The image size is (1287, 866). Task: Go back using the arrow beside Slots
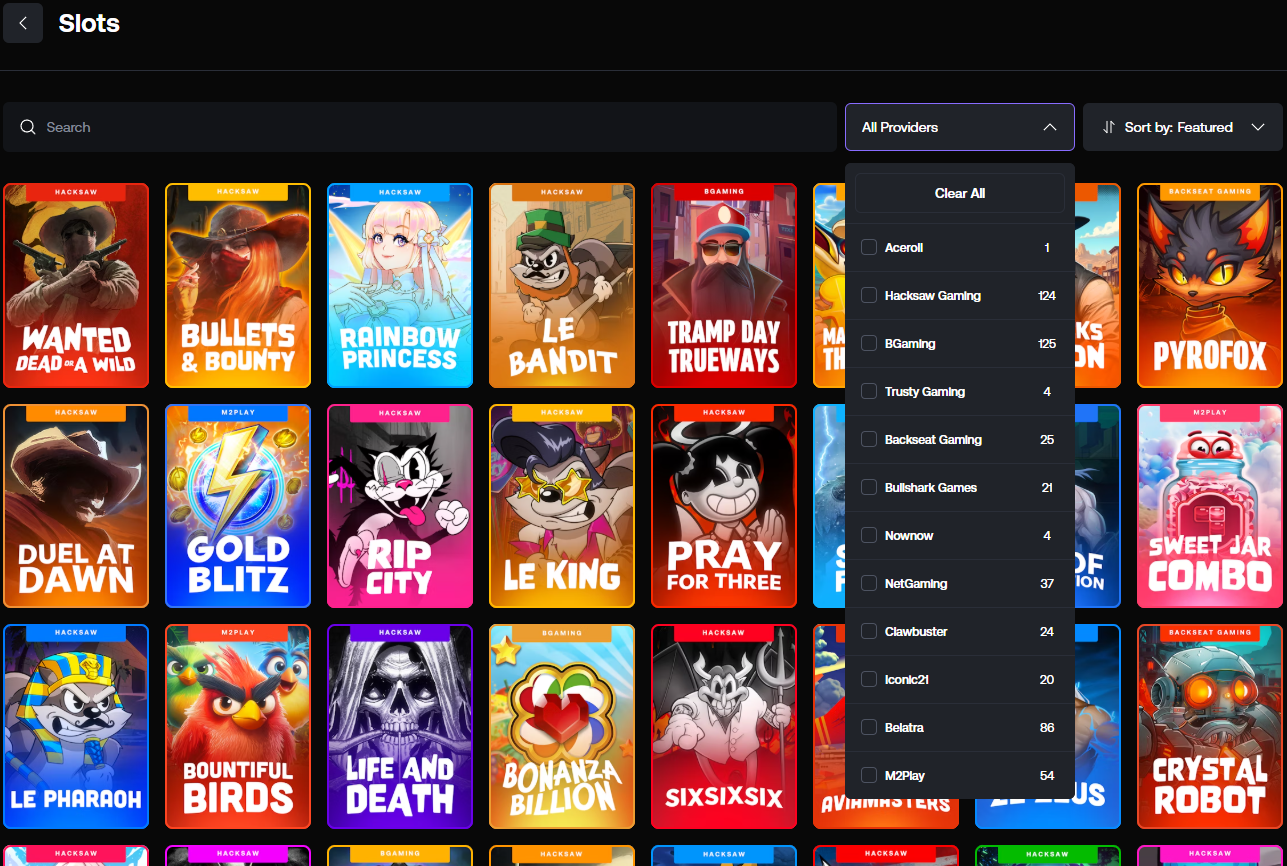click(23, 23)
